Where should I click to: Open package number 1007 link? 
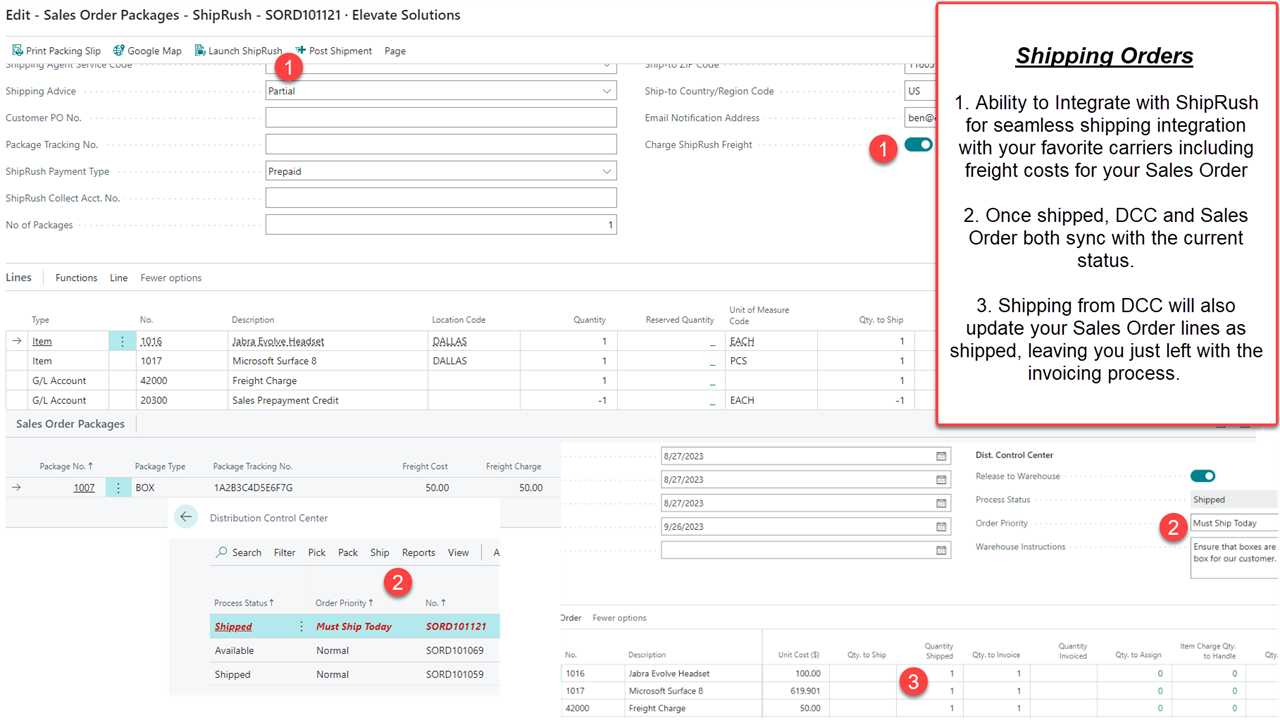click(x=84, y=488)
